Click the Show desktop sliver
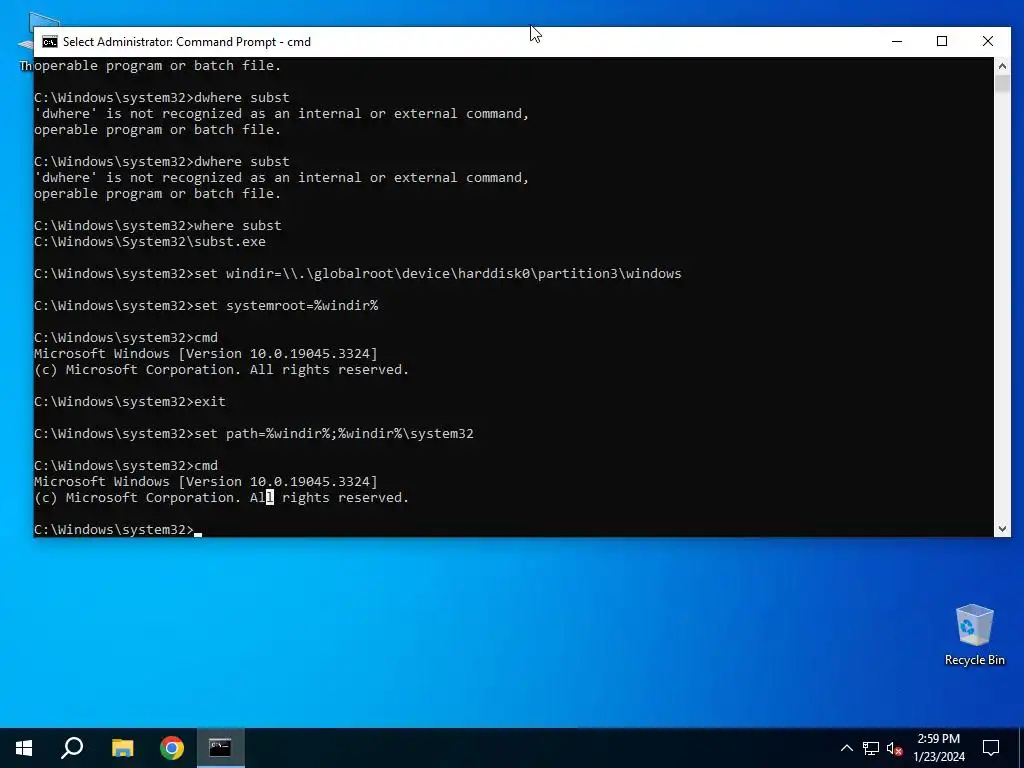The height and width of the screenshot is (768, 1024). coord(1021,748)
